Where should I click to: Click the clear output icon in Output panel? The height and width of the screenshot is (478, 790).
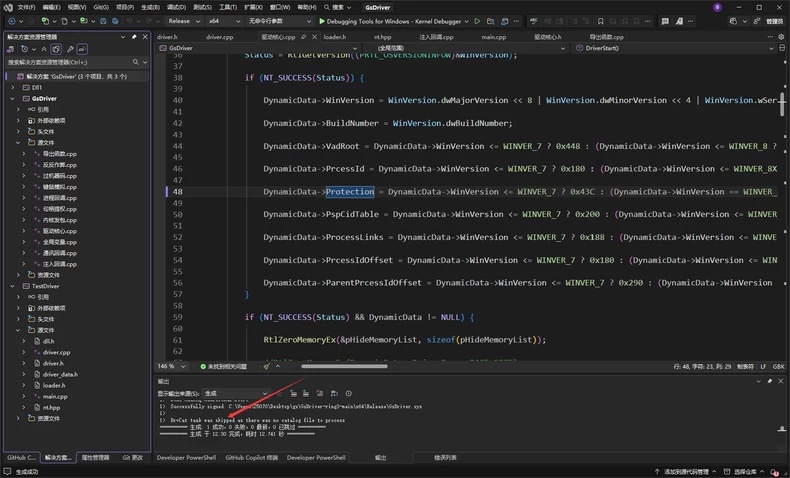[x=319, y=393]
